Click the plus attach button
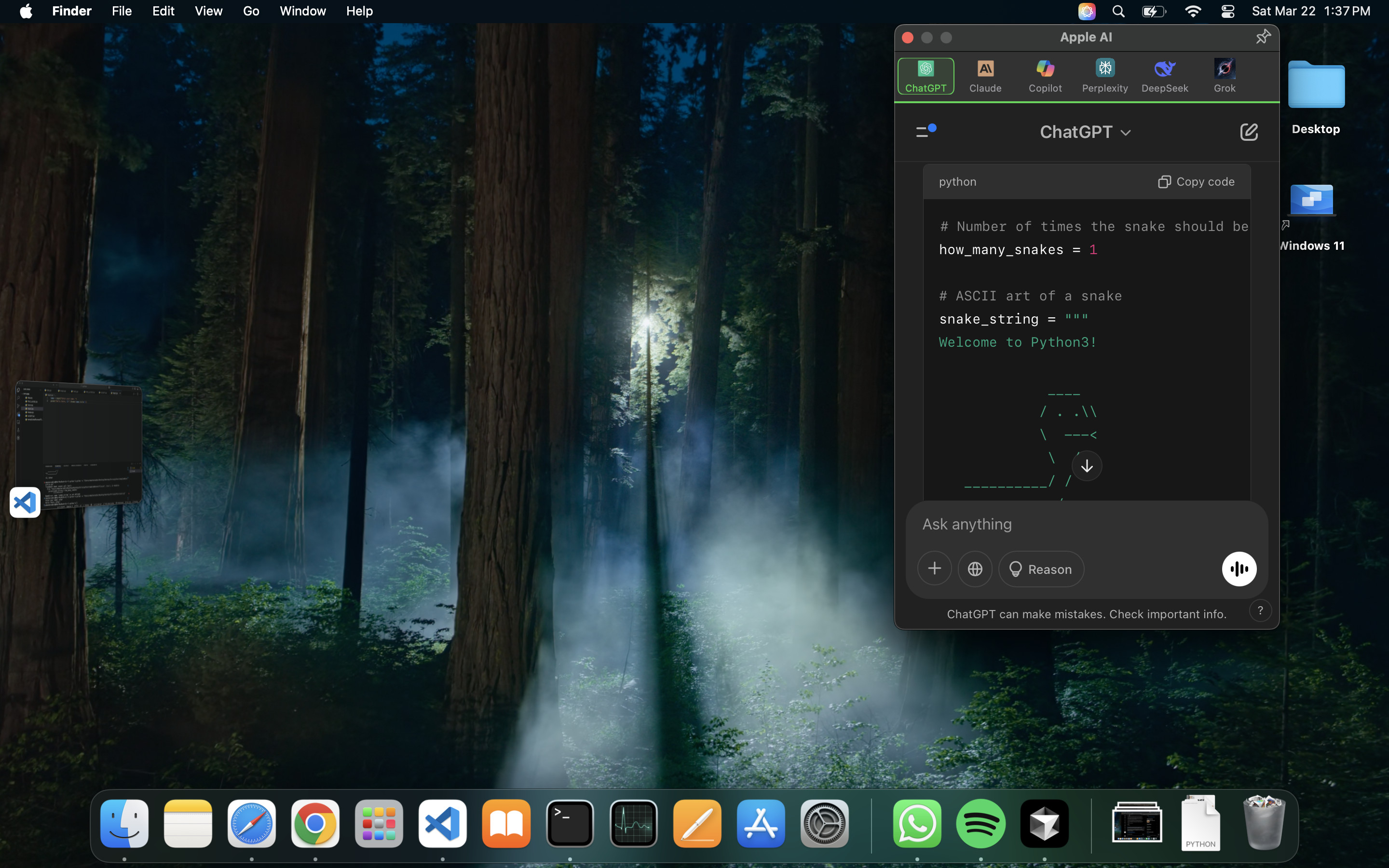The height and width of the screenshot is (868, 1389). [x=934, y=569]
